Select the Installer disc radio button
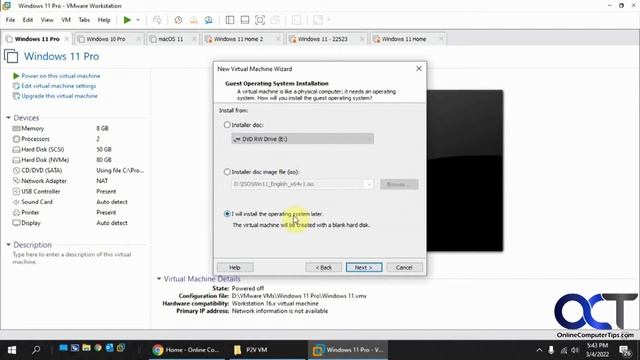Image resolution: width=640 pixels, height=360 pixels. tap(227, 125)
